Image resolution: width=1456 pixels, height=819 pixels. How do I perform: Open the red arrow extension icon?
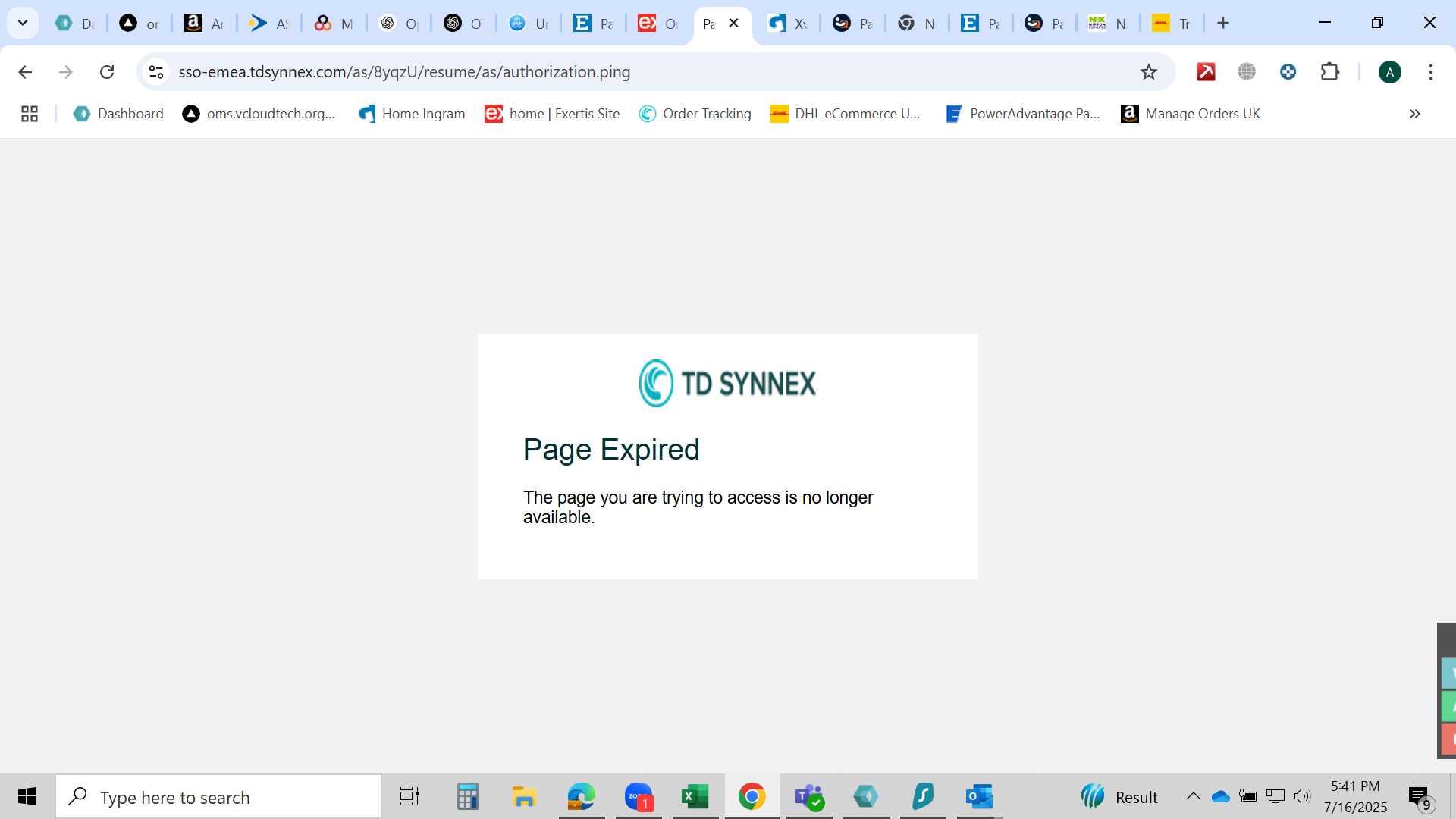pos(1206,72)
